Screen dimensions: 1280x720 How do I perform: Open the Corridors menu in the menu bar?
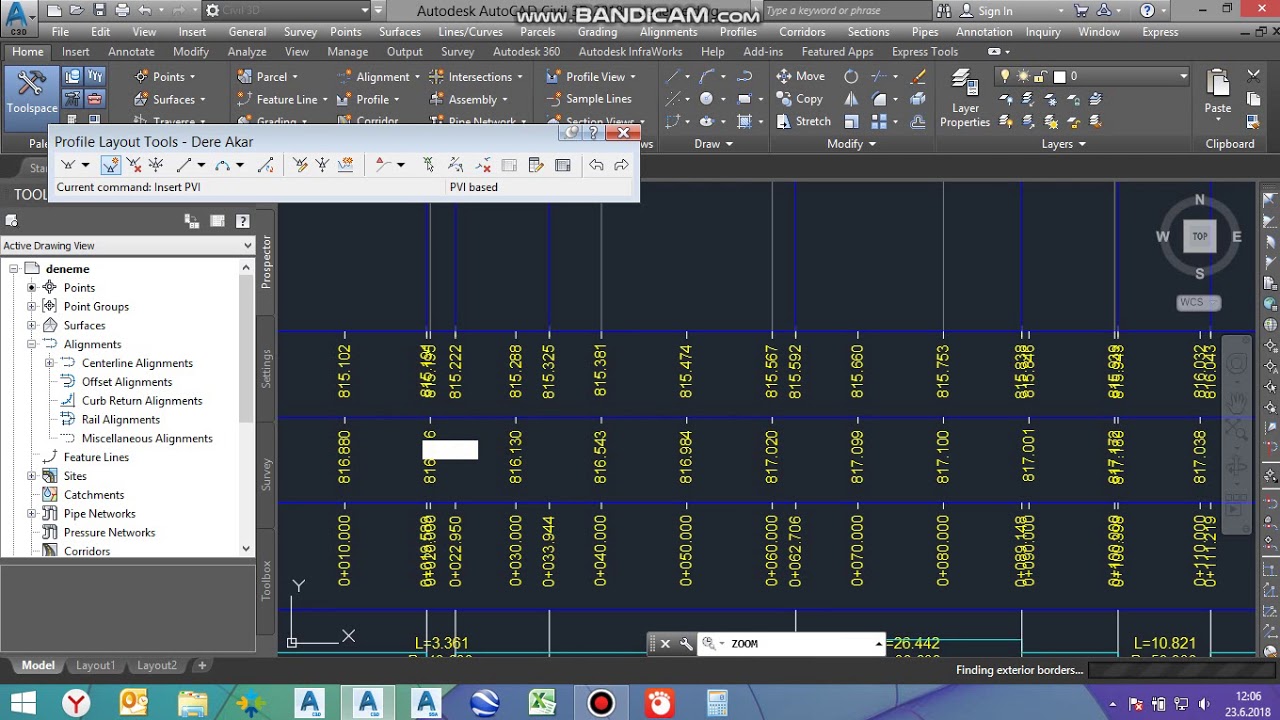click(x=802, y=32)
